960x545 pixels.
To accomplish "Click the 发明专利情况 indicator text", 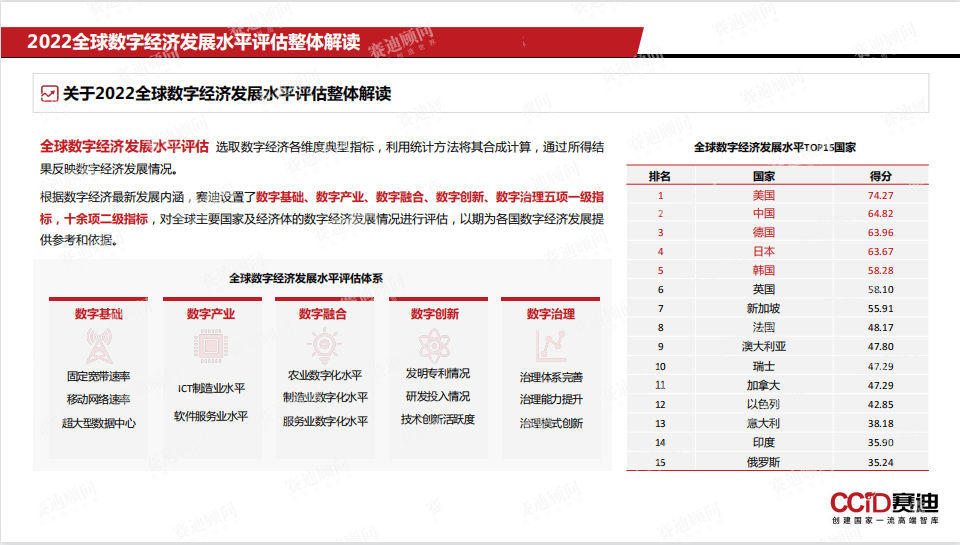I will tap(438, 374).
